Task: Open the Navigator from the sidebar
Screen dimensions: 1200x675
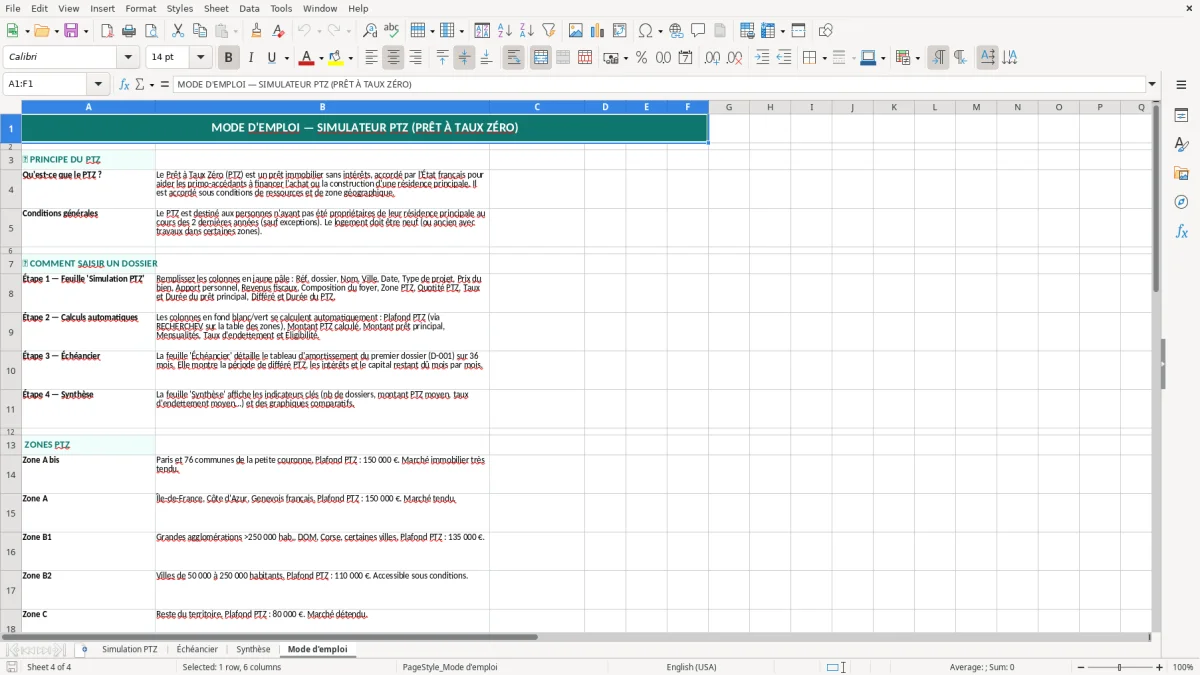Action: (1181, 202)
